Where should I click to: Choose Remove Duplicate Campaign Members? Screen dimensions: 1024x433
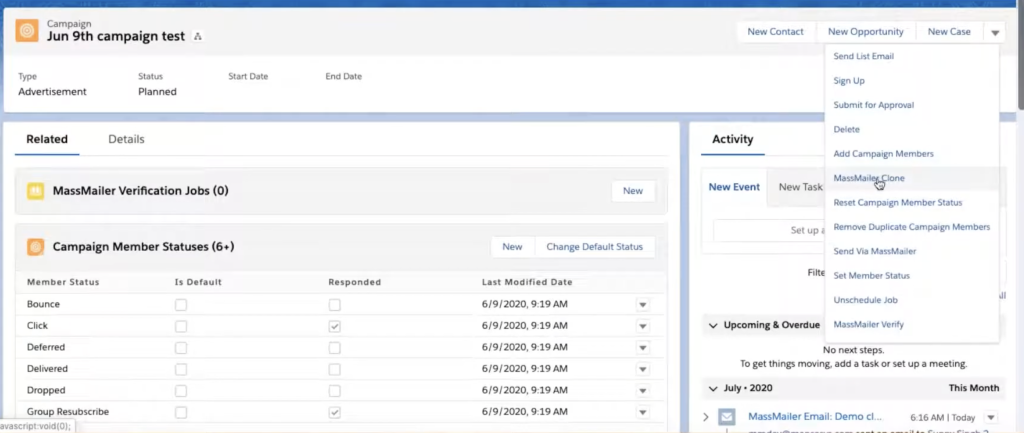pos(912,227)
